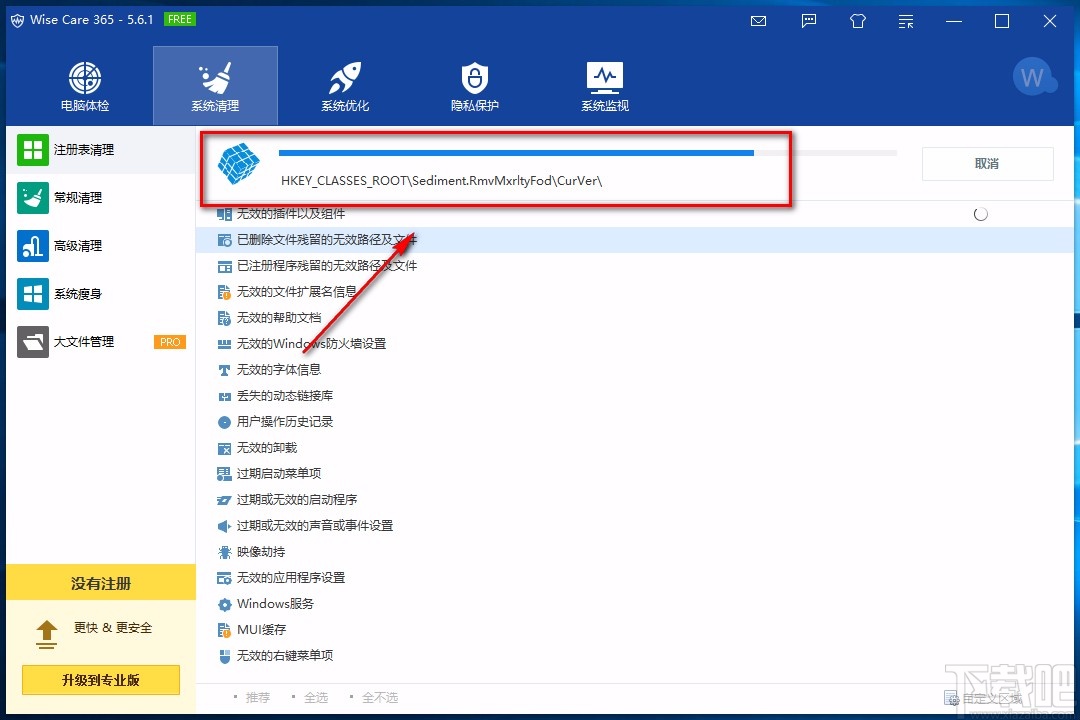The height and width of the screenshot is (720, 1080).
Task: Click the scan progress bar
Action: tap(588, 153)
